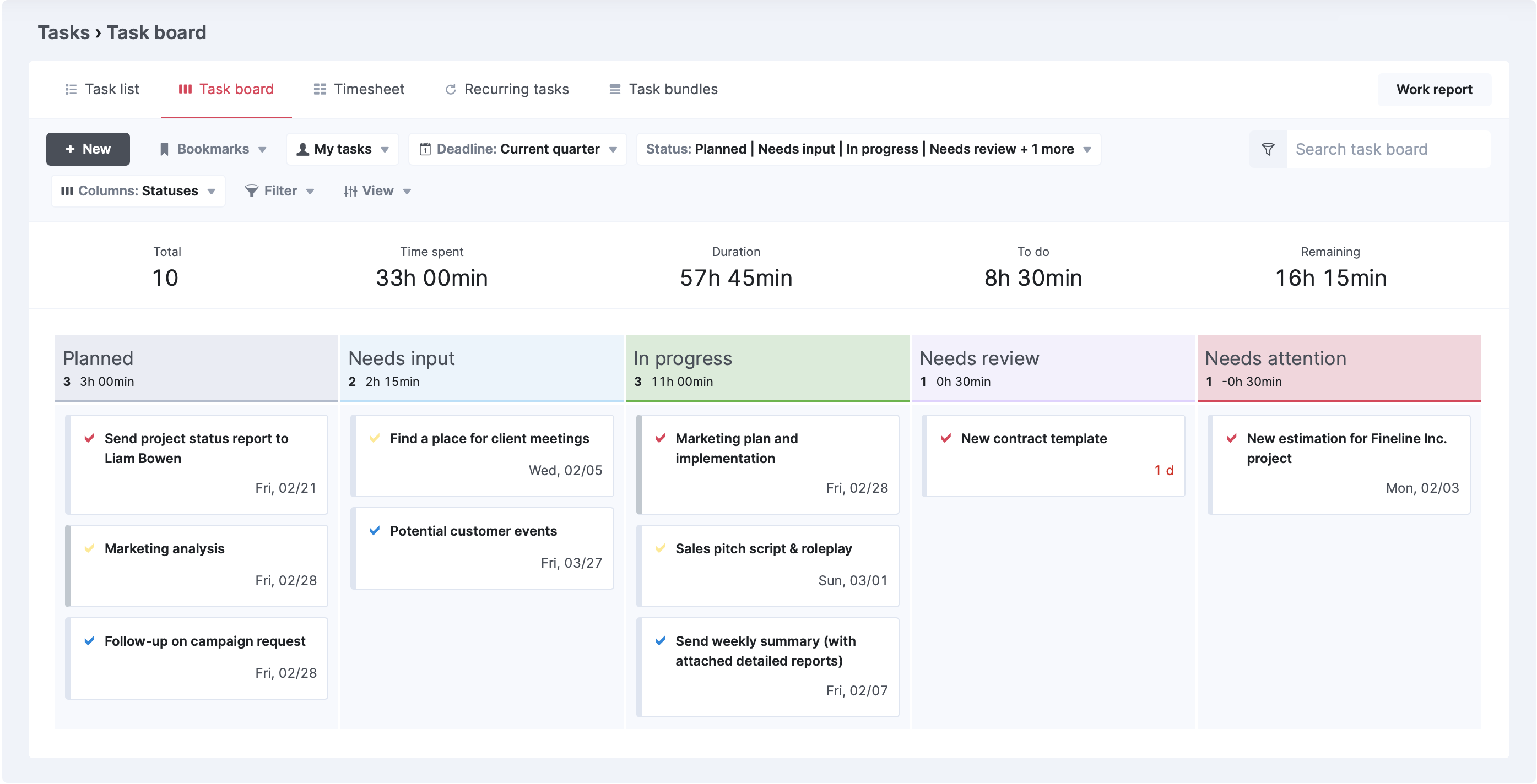Click the Task list icon
The height and width of the screenshot is (784, 1537).
click(x=71, y=89)
